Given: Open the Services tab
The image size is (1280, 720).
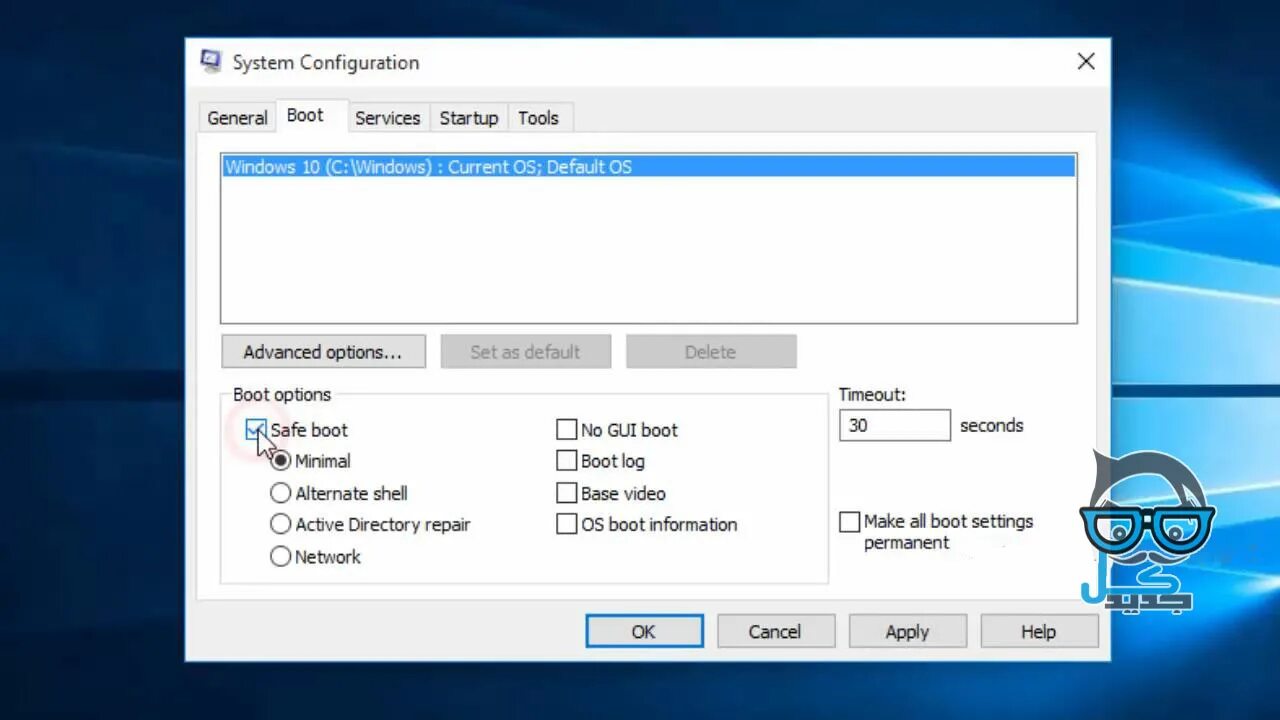Looking at the screenshot, I should coord(387,118).
